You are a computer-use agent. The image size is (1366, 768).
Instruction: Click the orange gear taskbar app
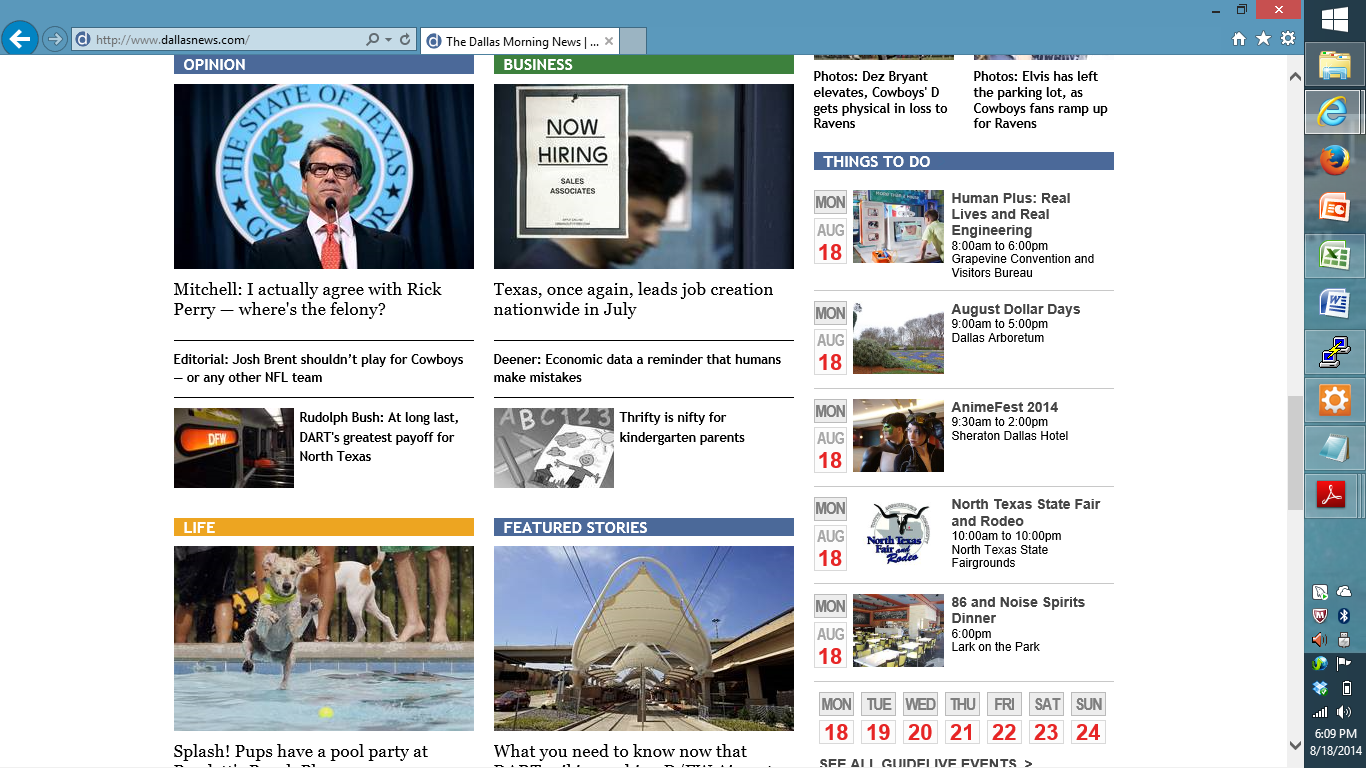1335,399
